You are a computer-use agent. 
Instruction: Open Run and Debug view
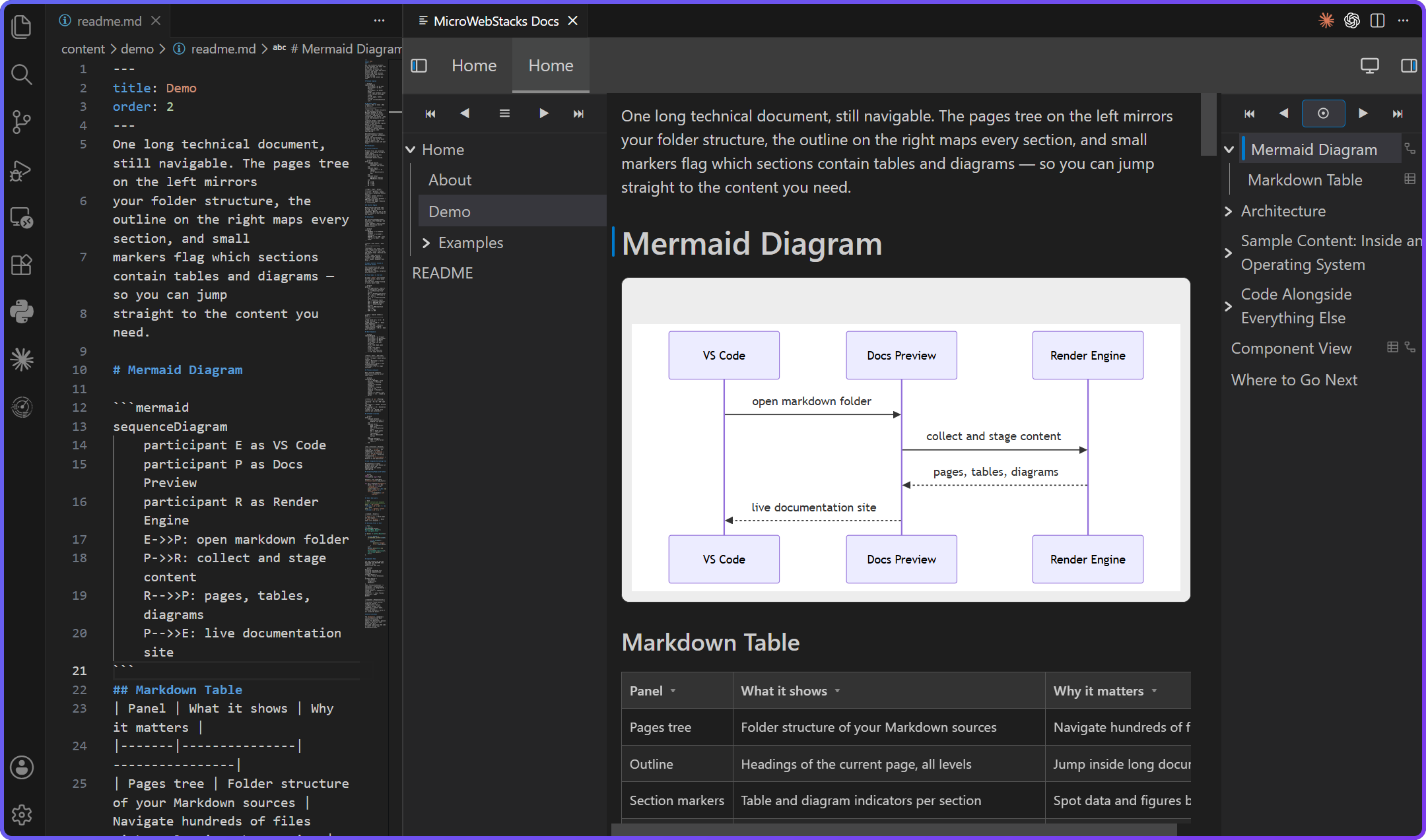coord(22,170)
